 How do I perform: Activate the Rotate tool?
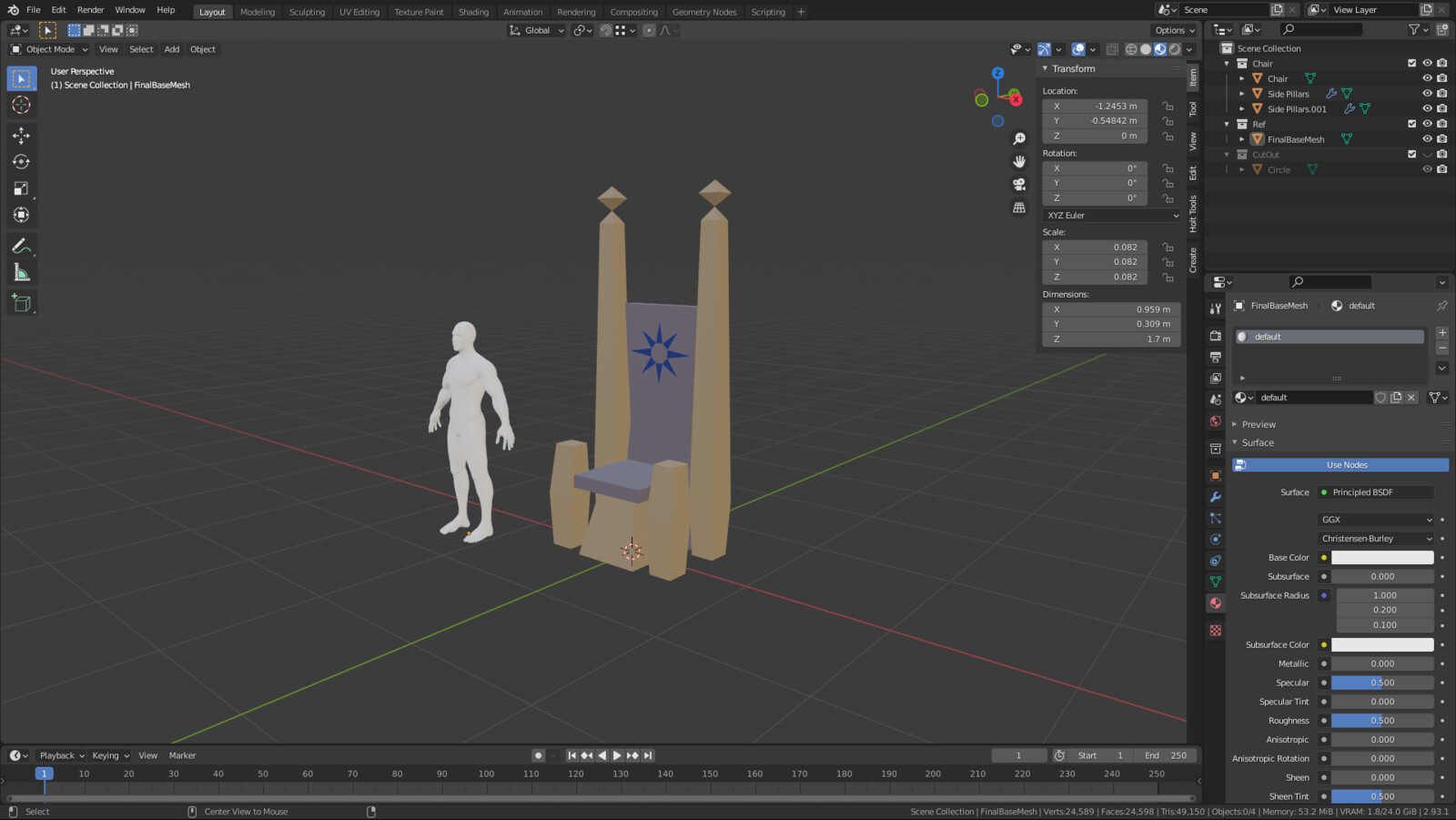click(x=21, y=162)
